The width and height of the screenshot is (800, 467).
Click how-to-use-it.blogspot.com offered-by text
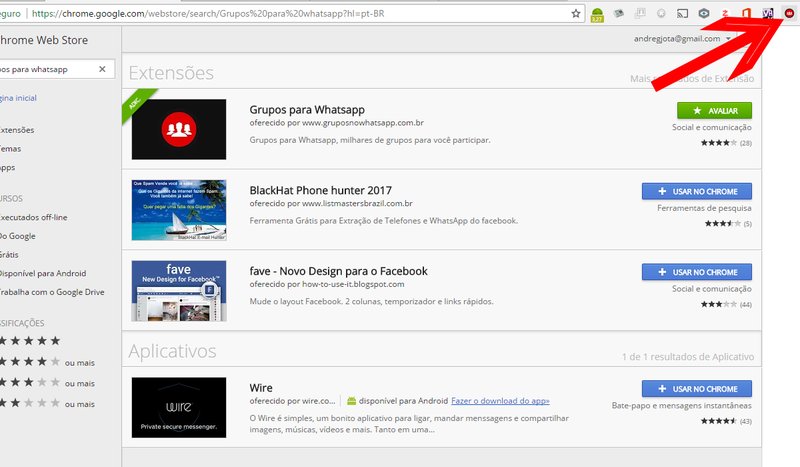pos(353,284)
